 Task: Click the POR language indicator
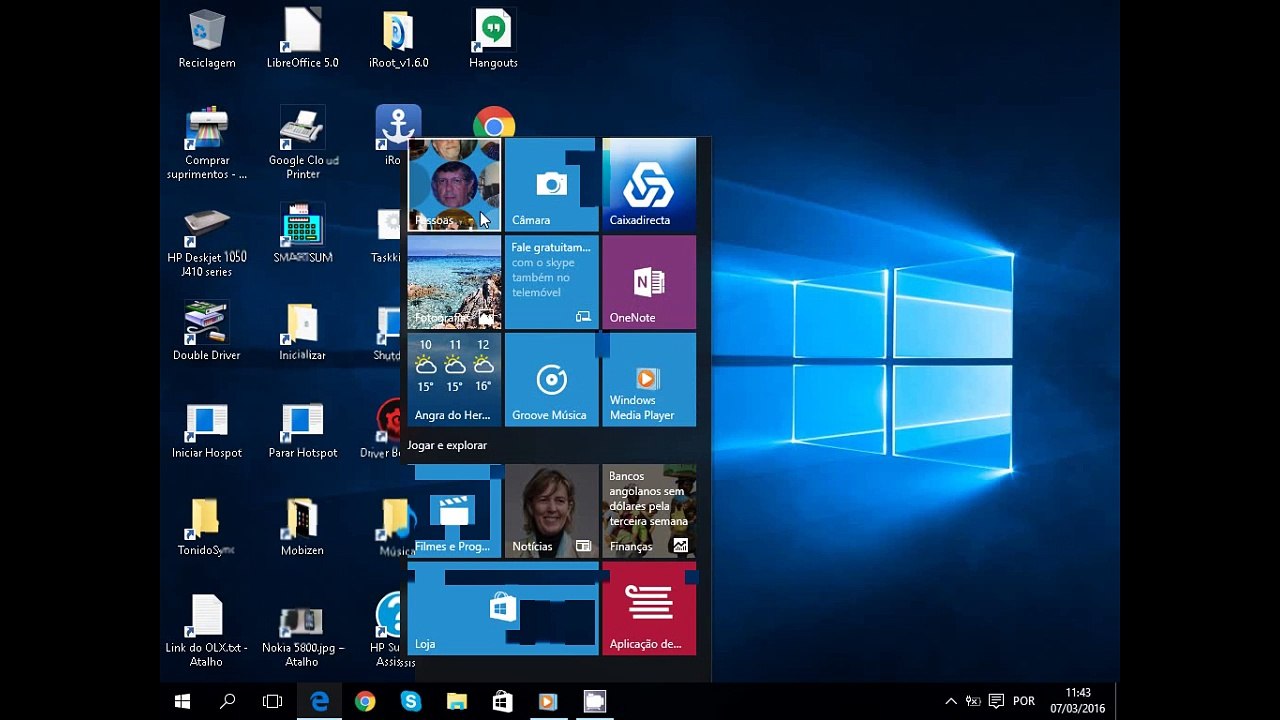pyautogui.click(x=1024, y=701)
